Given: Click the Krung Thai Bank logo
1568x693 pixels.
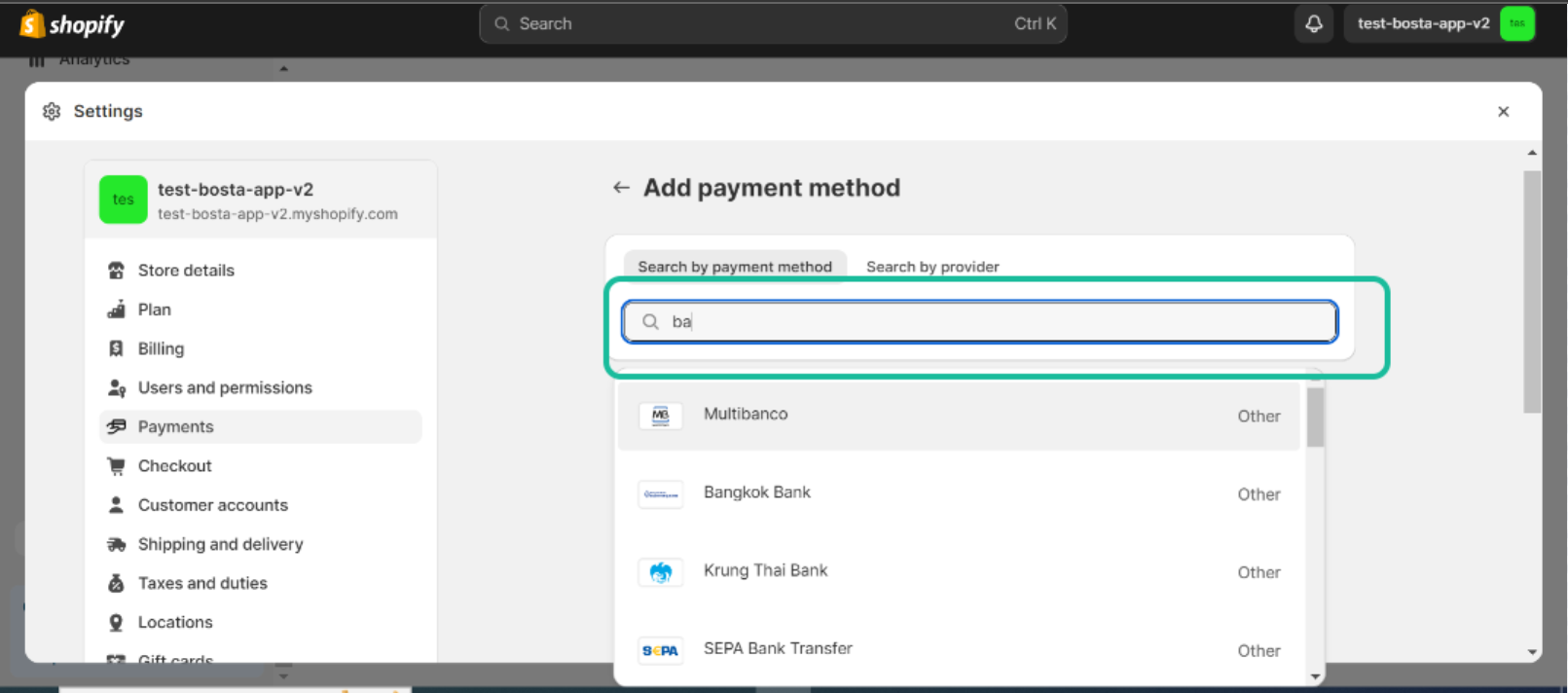Looking at the screenshot, I should click(660, 572).
